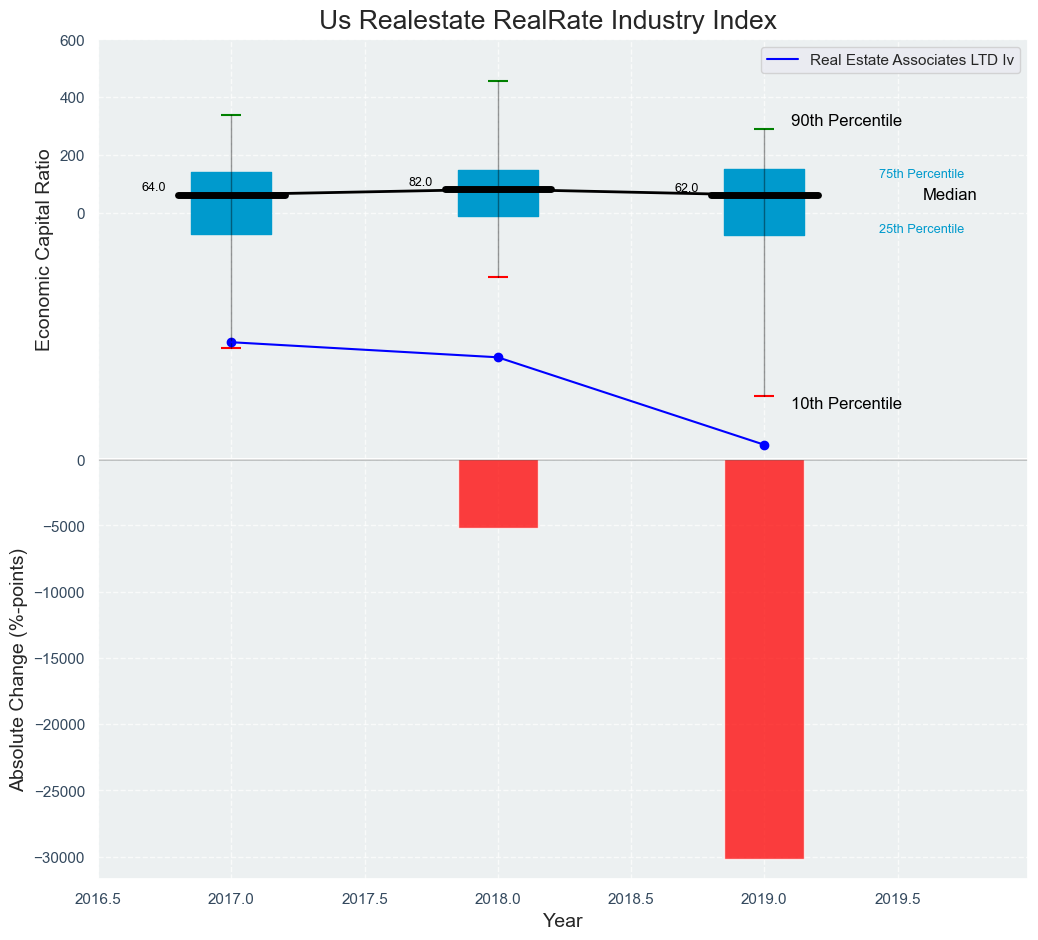The width and height of the screenshot is (1038, 940).
Task: Click the 90th Percentile annotation
Action: pos(846,121)
